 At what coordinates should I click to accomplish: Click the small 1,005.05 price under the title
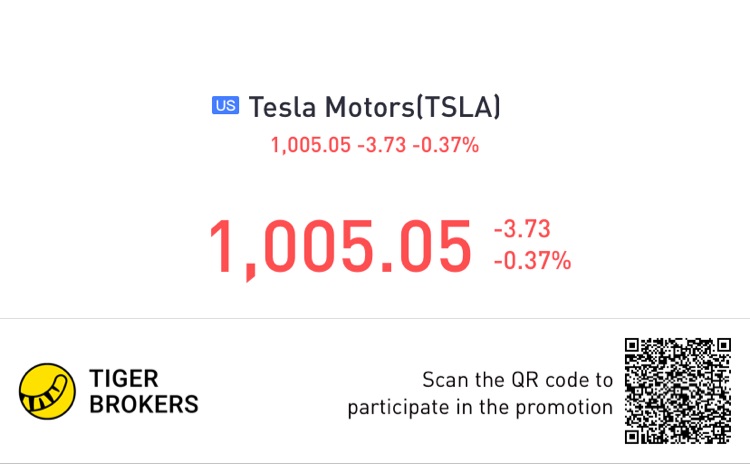click(311, 145)
